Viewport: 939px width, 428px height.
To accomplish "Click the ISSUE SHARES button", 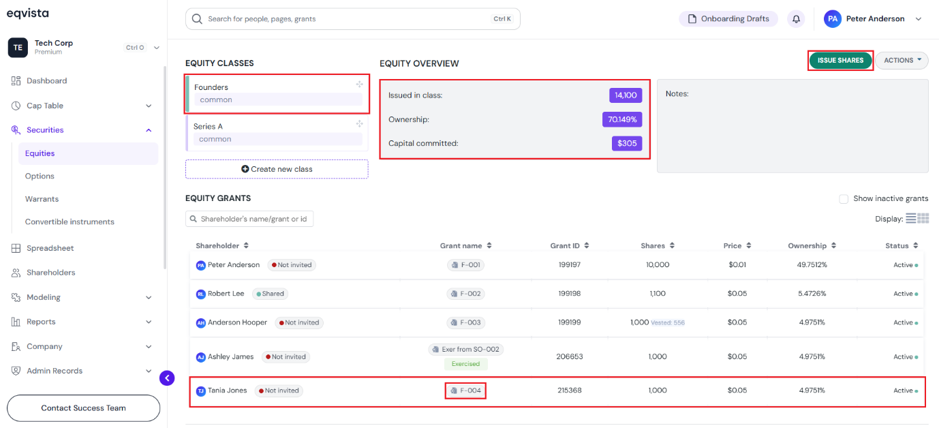I will (840, 60).
